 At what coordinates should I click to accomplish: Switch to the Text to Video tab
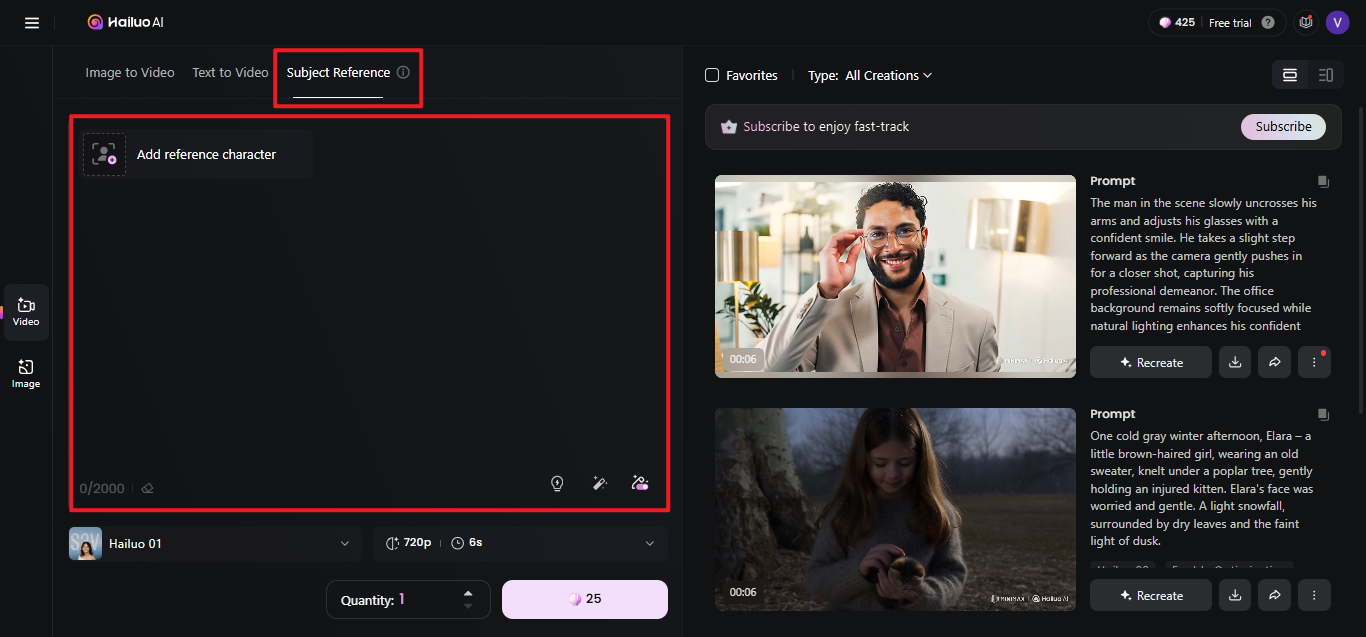click(230, 72)
